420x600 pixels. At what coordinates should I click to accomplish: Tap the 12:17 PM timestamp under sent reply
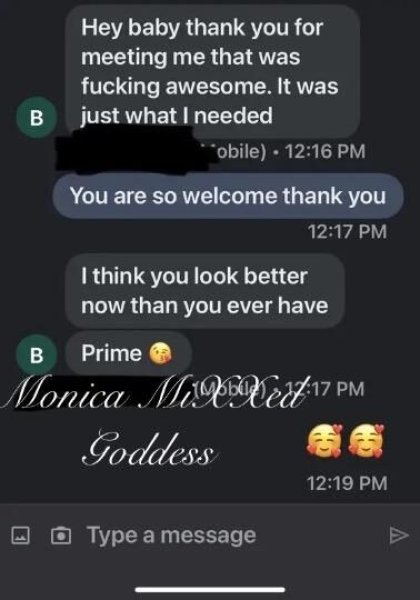coord(347,232)
